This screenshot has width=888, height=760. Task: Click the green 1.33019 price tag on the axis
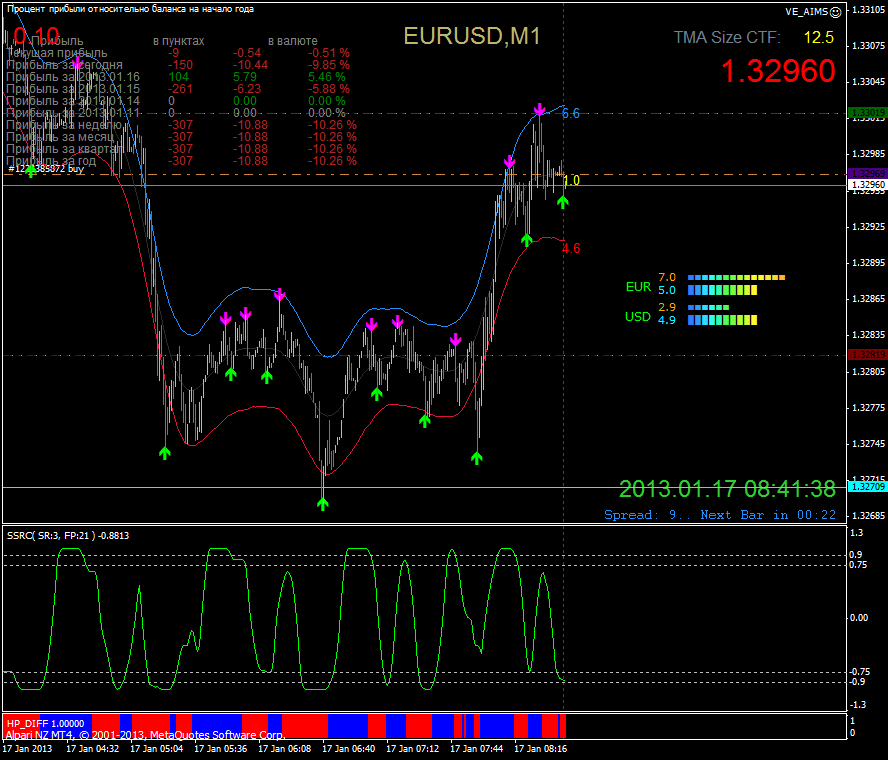click(x=868, y=113)
